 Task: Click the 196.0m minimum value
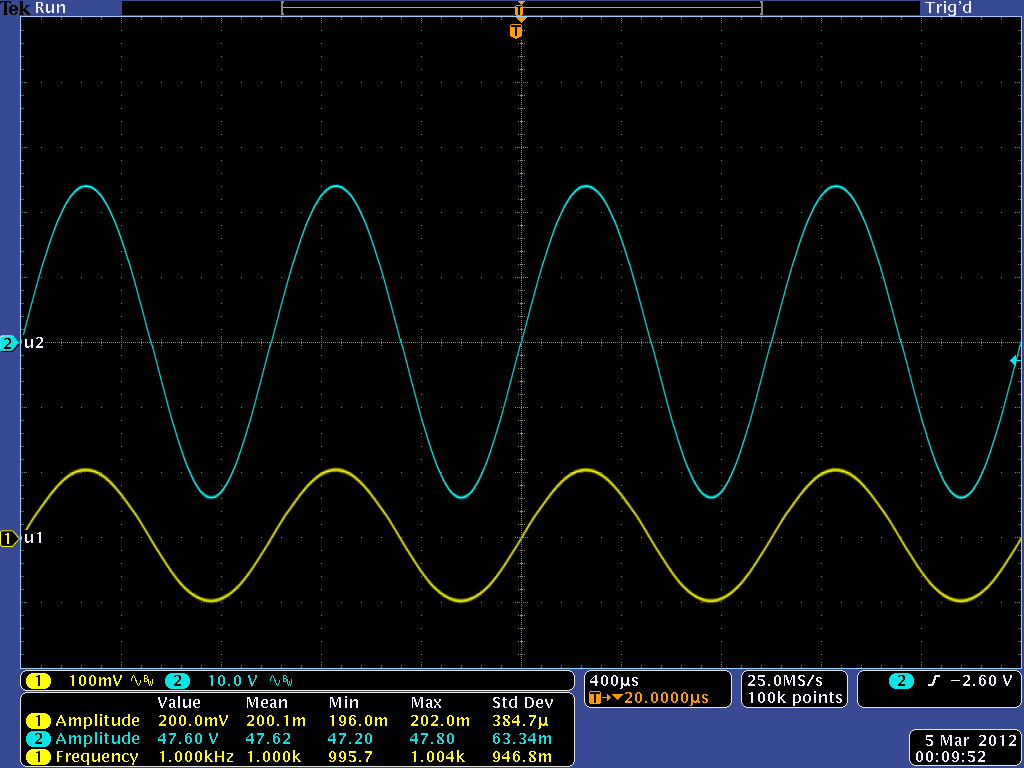pos(358,721)
